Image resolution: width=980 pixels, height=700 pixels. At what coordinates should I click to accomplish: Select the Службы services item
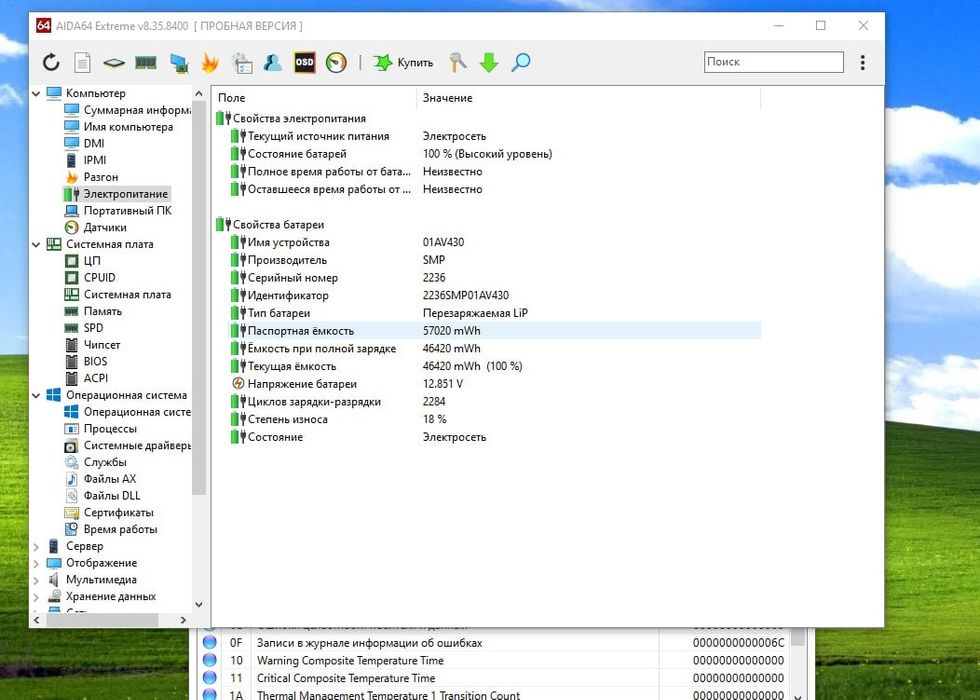point(105,462)
